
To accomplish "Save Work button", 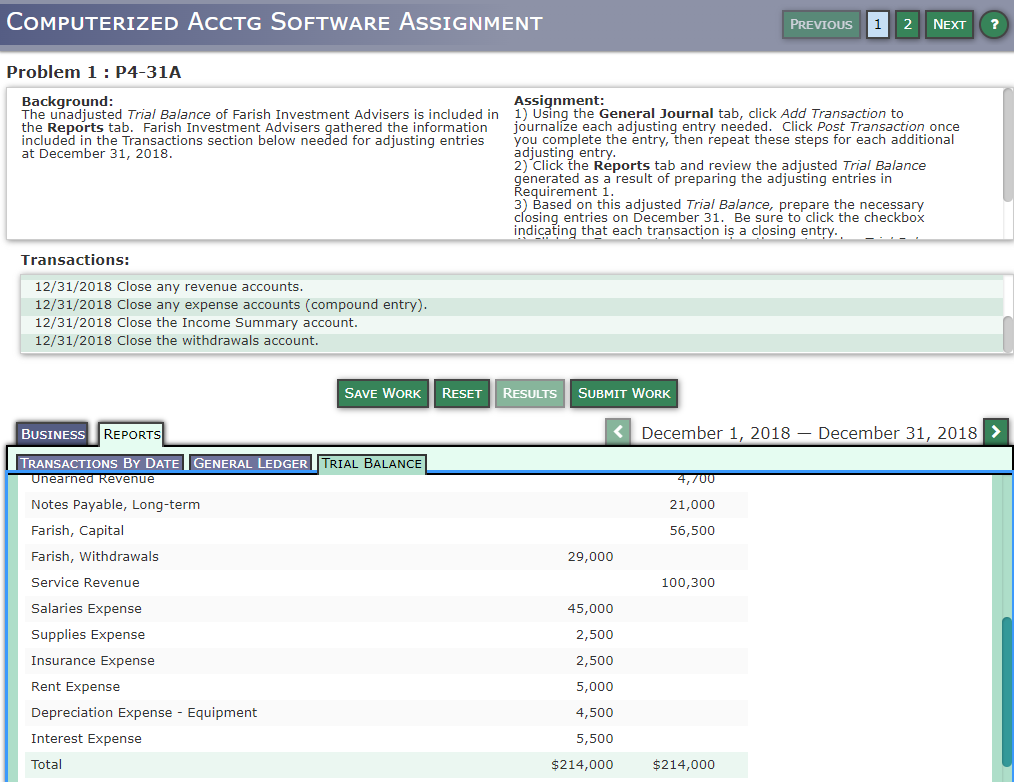I will pos(383,393).
